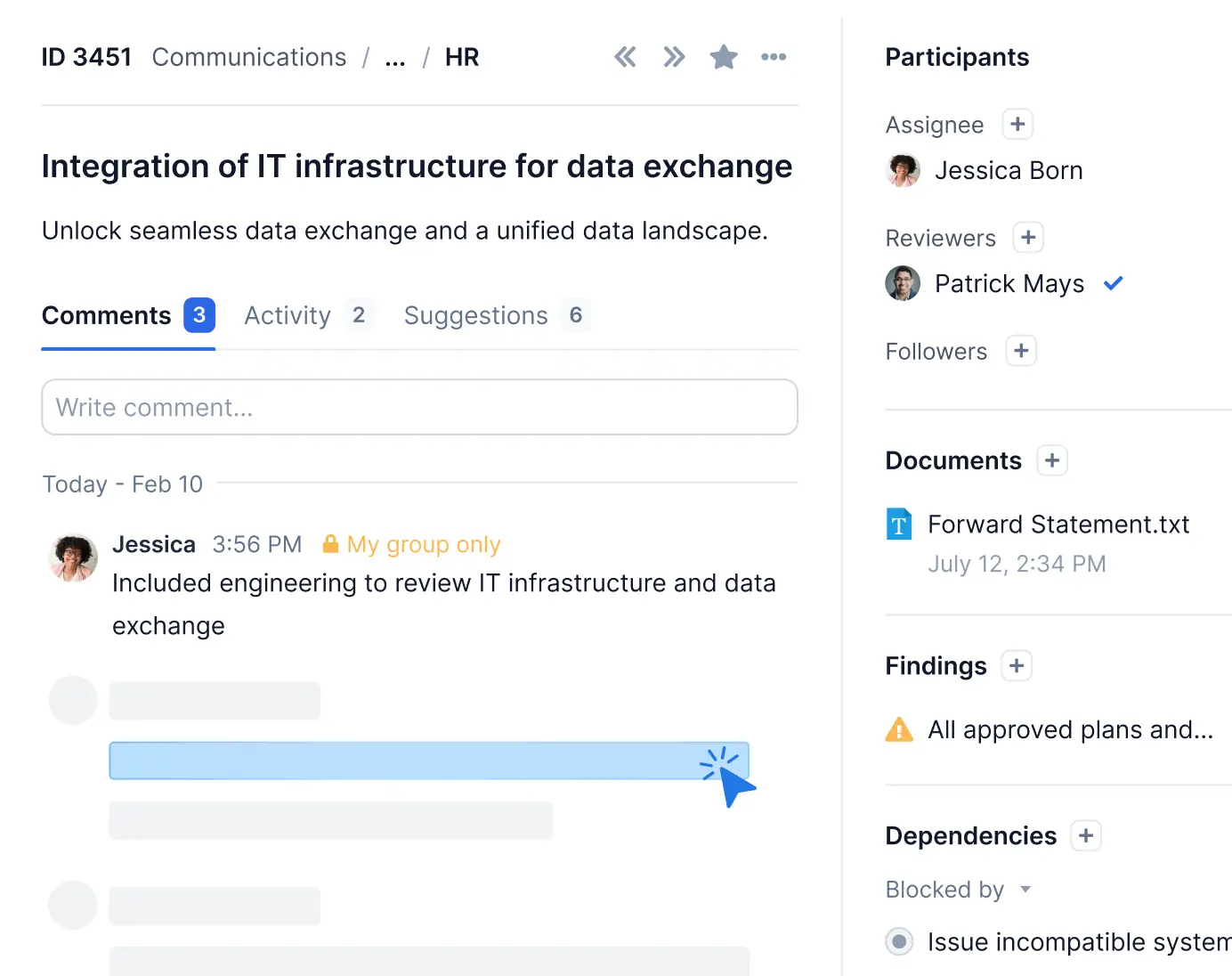Image resolution: width=1232 pixels, height=976 pixels.
Task: Expand the Blocked by dropdown
Action: click(1025, 890)
